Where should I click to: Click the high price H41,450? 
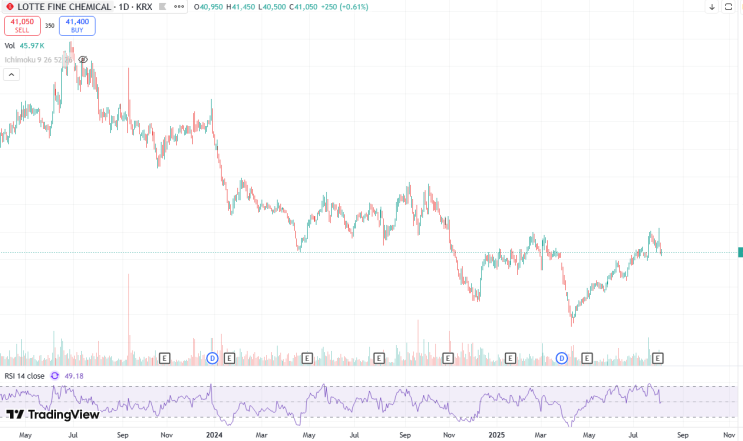[x=241, y=7]
